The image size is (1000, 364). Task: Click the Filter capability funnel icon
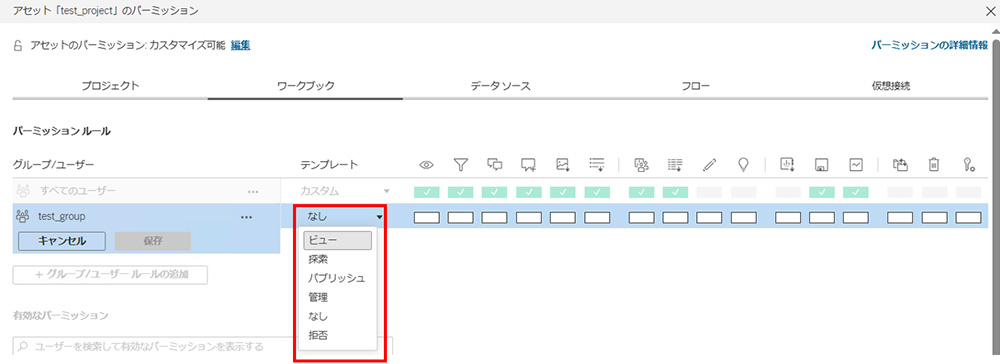point(460,164)
